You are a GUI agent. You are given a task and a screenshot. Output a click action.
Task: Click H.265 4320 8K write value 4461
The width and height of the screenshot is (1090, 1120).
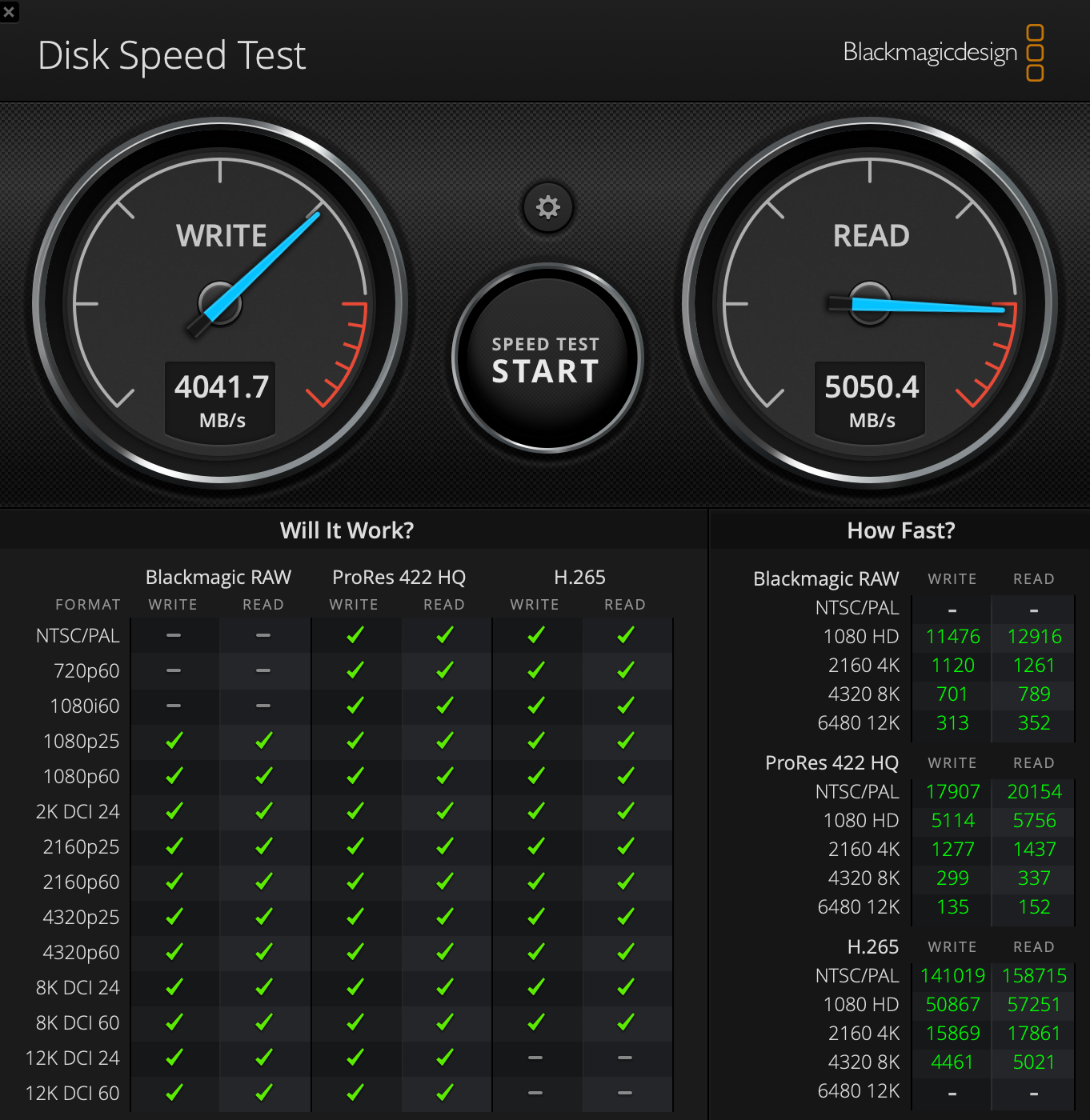click(952, 1062)
